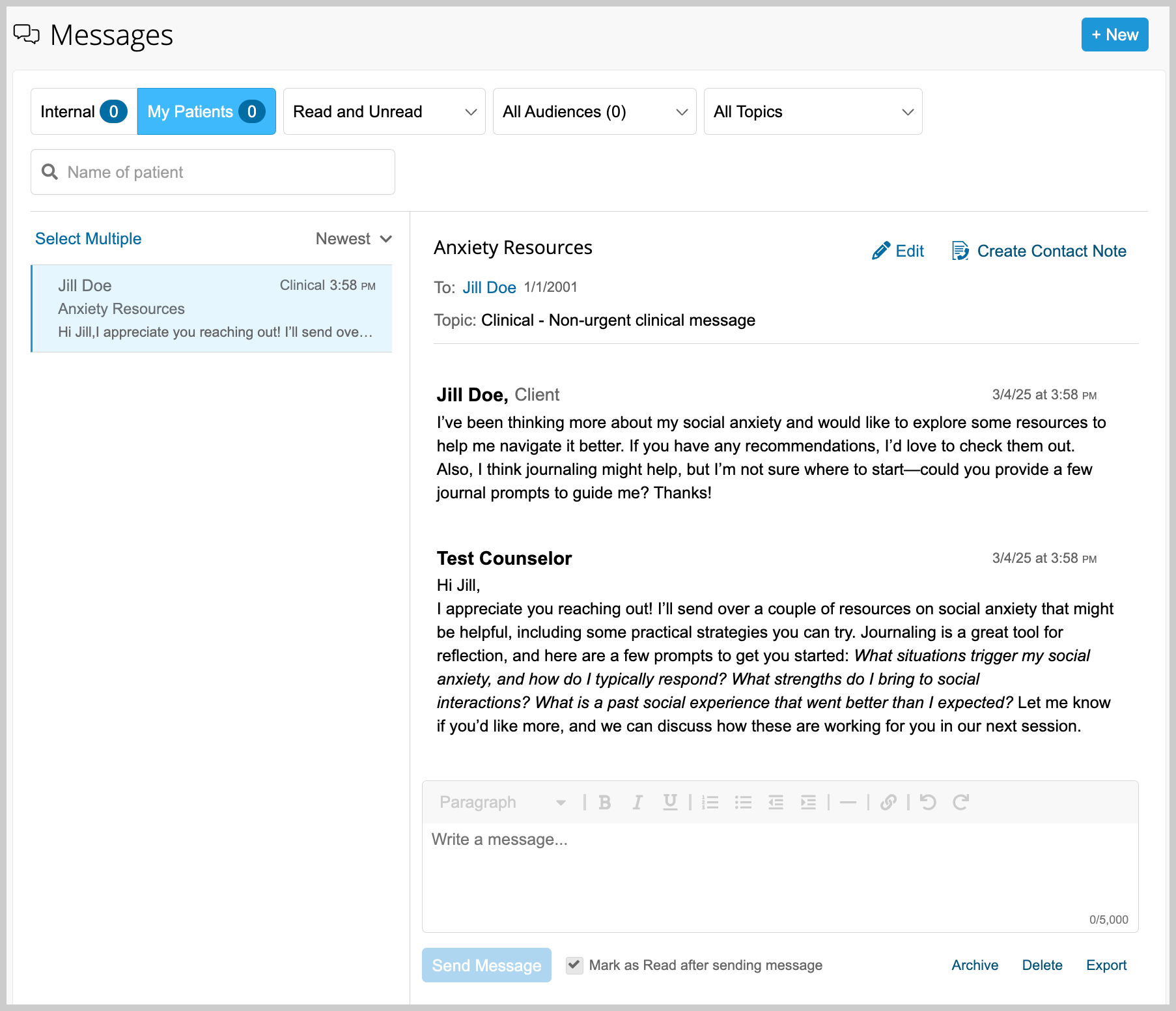1176x1011 pixels.
Task: Apply italic formatting in editor toolbar
Action: click(x=637, y=802)
